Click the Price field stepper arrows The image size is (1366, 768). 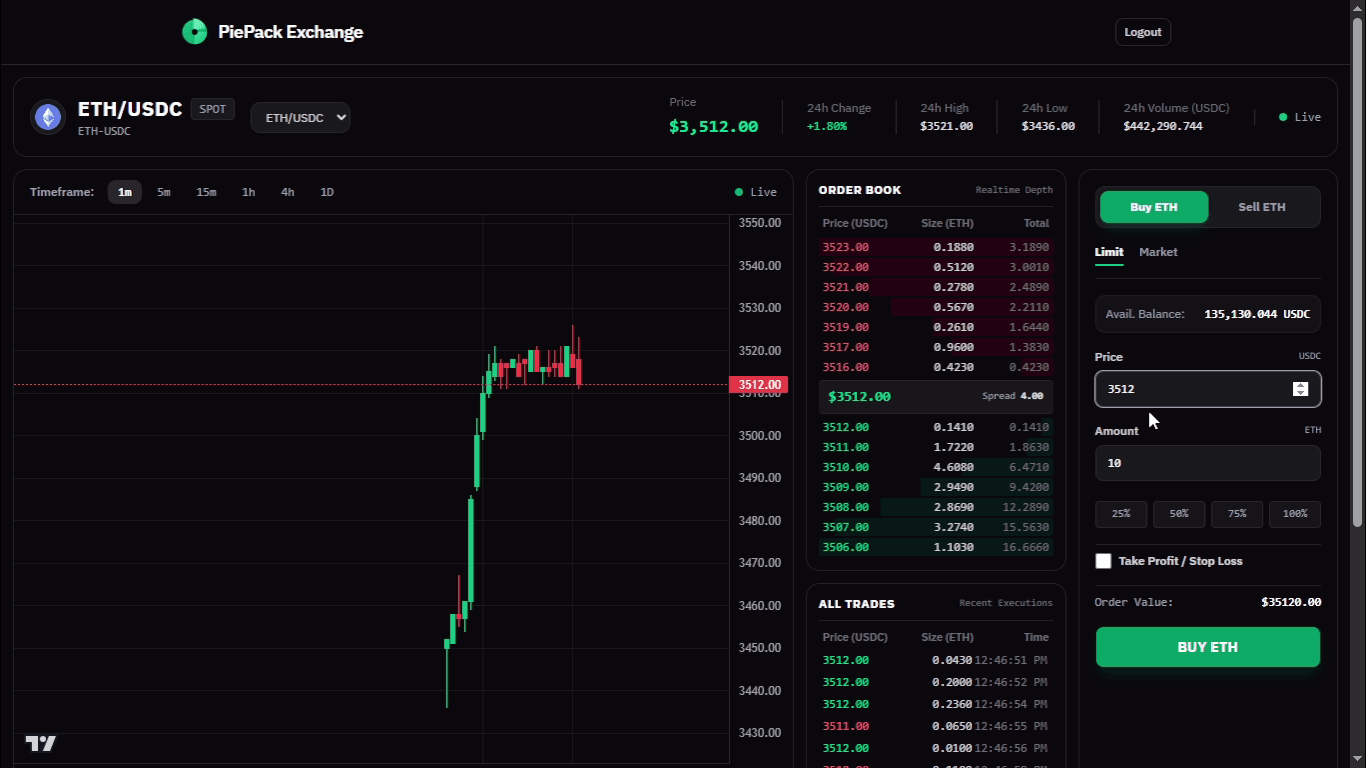1300,389
